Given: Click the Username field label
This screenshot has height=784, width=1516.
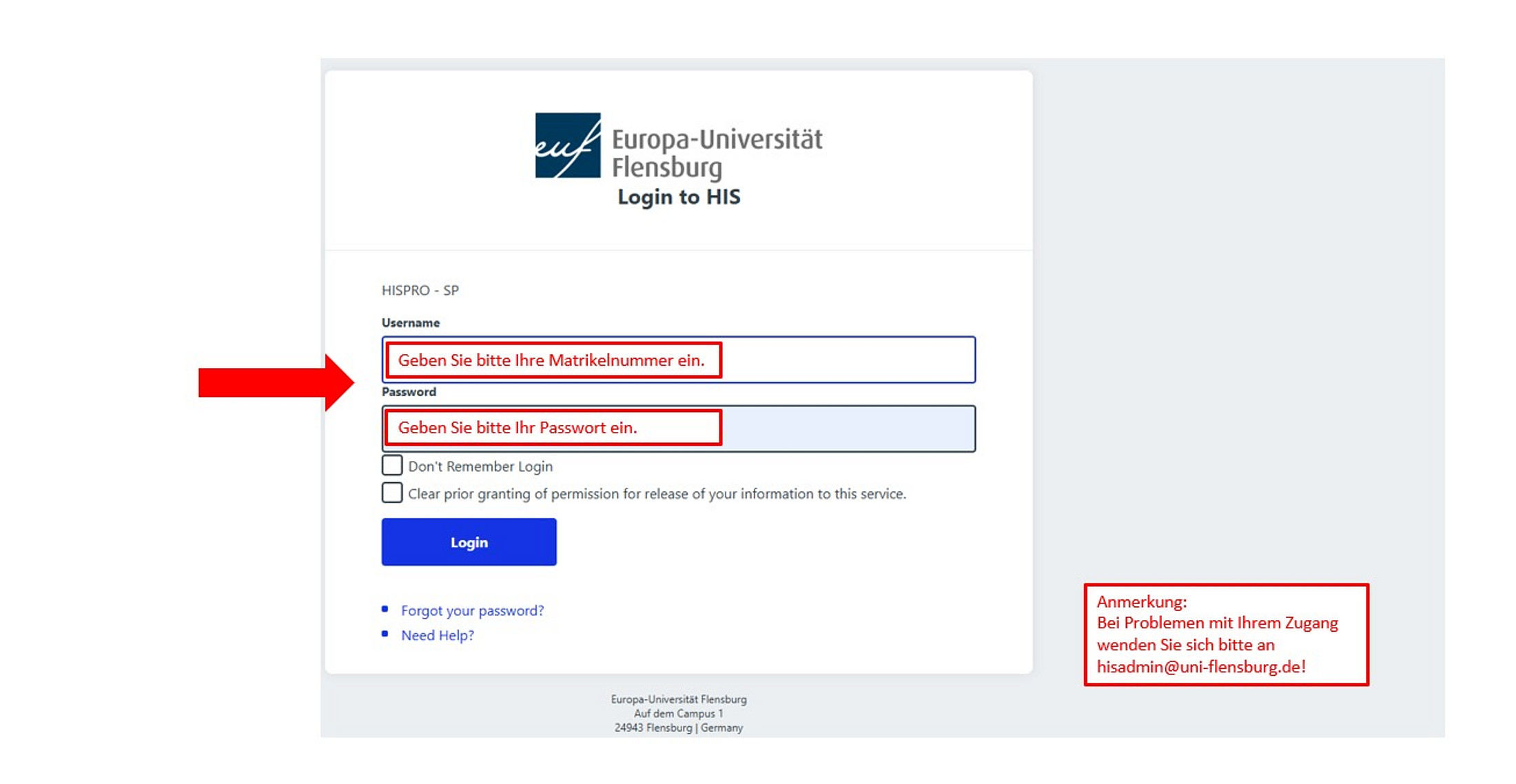Looking at the screenshot, I should point(411,322).
